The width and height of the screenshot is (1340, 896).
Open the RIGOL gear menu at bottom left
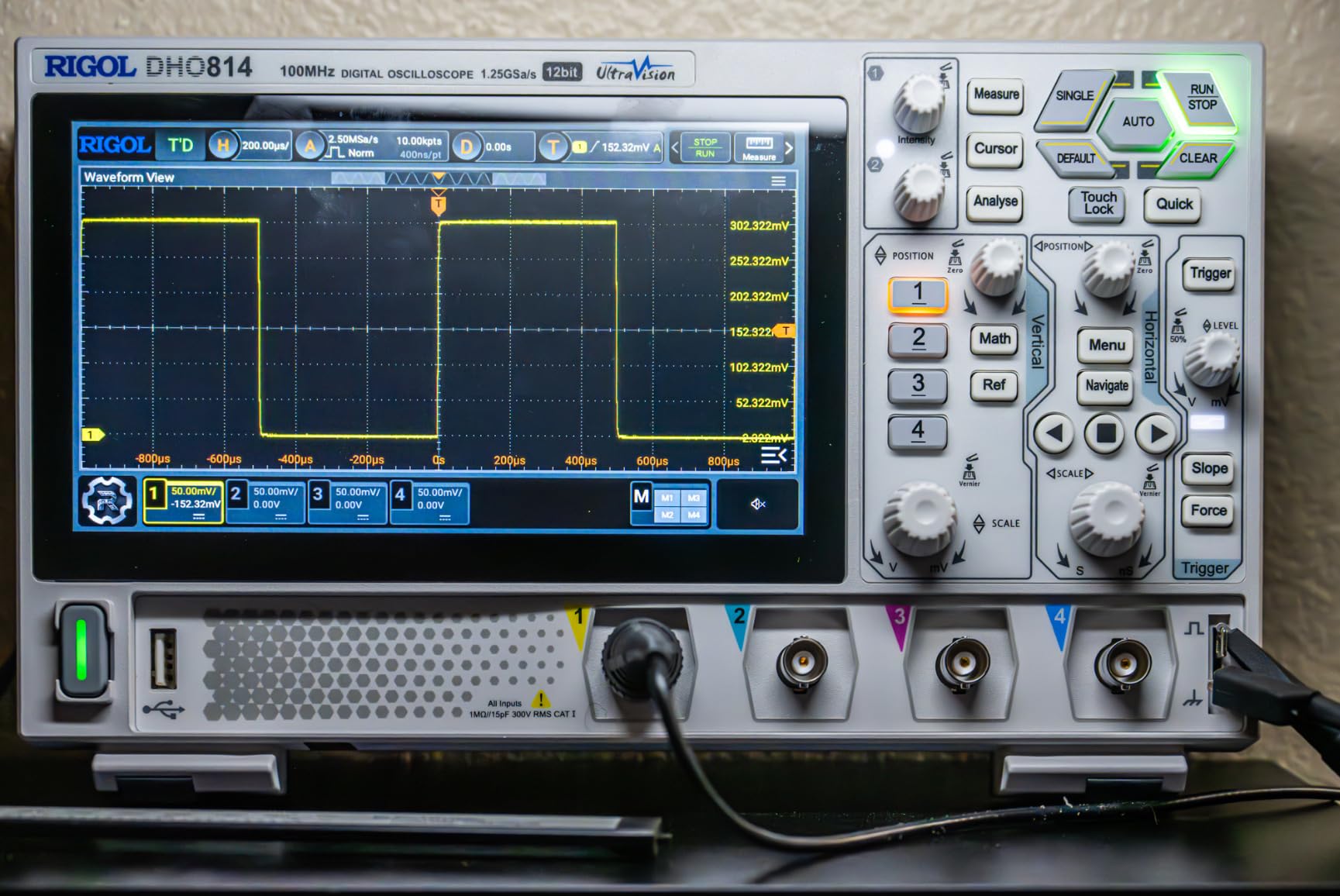(109, 504)
